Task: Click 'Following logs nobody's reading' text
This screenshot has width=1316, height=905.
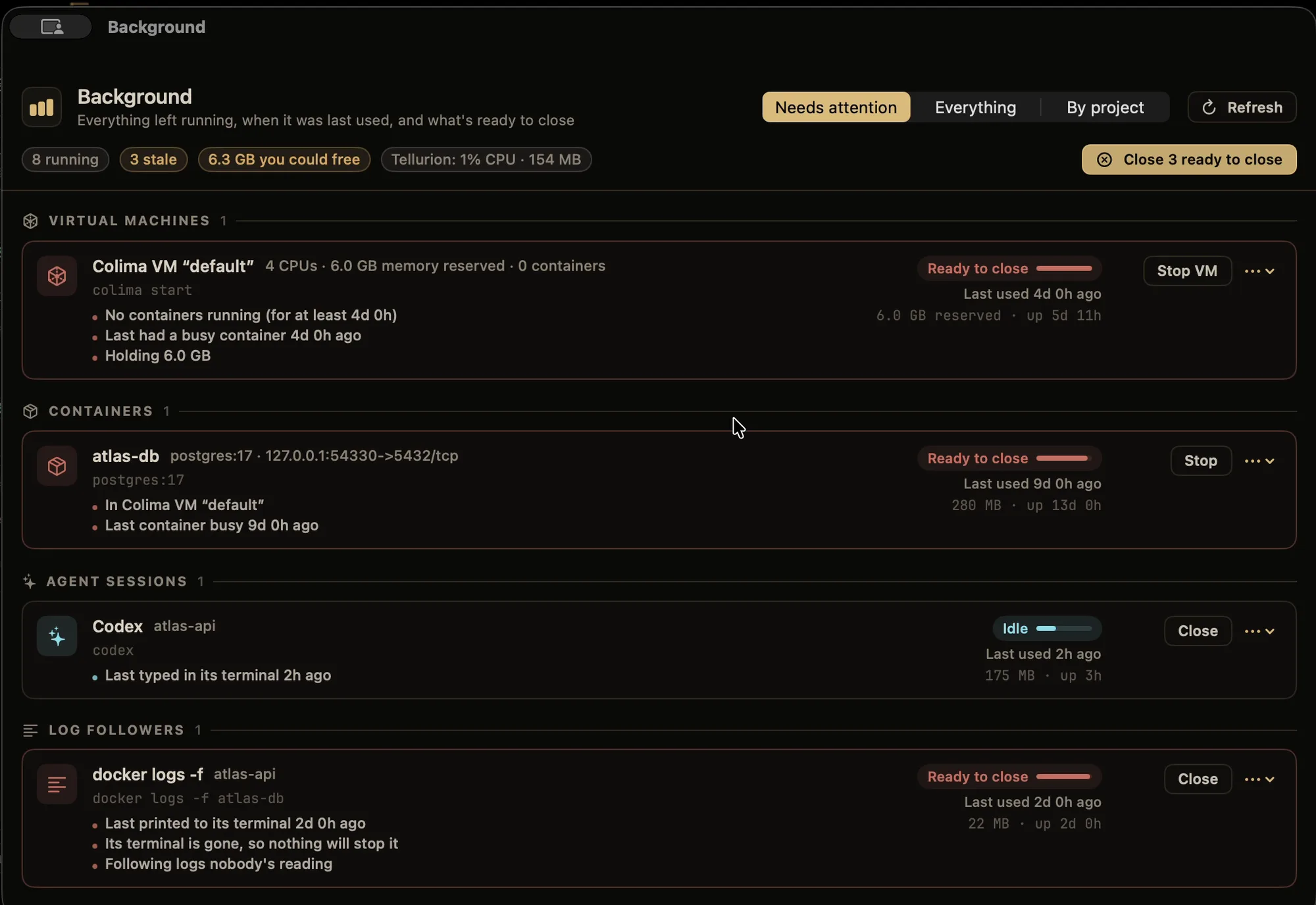Action: (218, 864)
